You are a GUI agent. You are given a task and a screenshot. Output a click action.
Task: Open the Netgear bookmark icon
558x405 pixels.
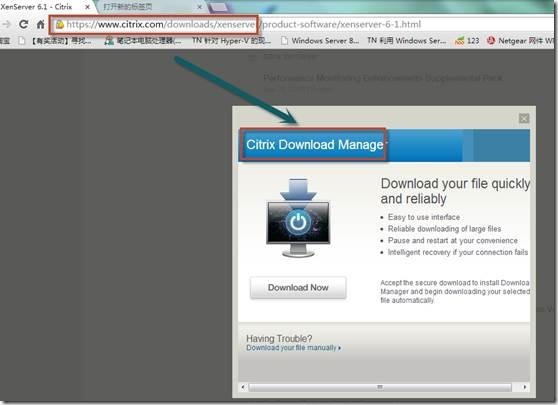pos(491,41)
